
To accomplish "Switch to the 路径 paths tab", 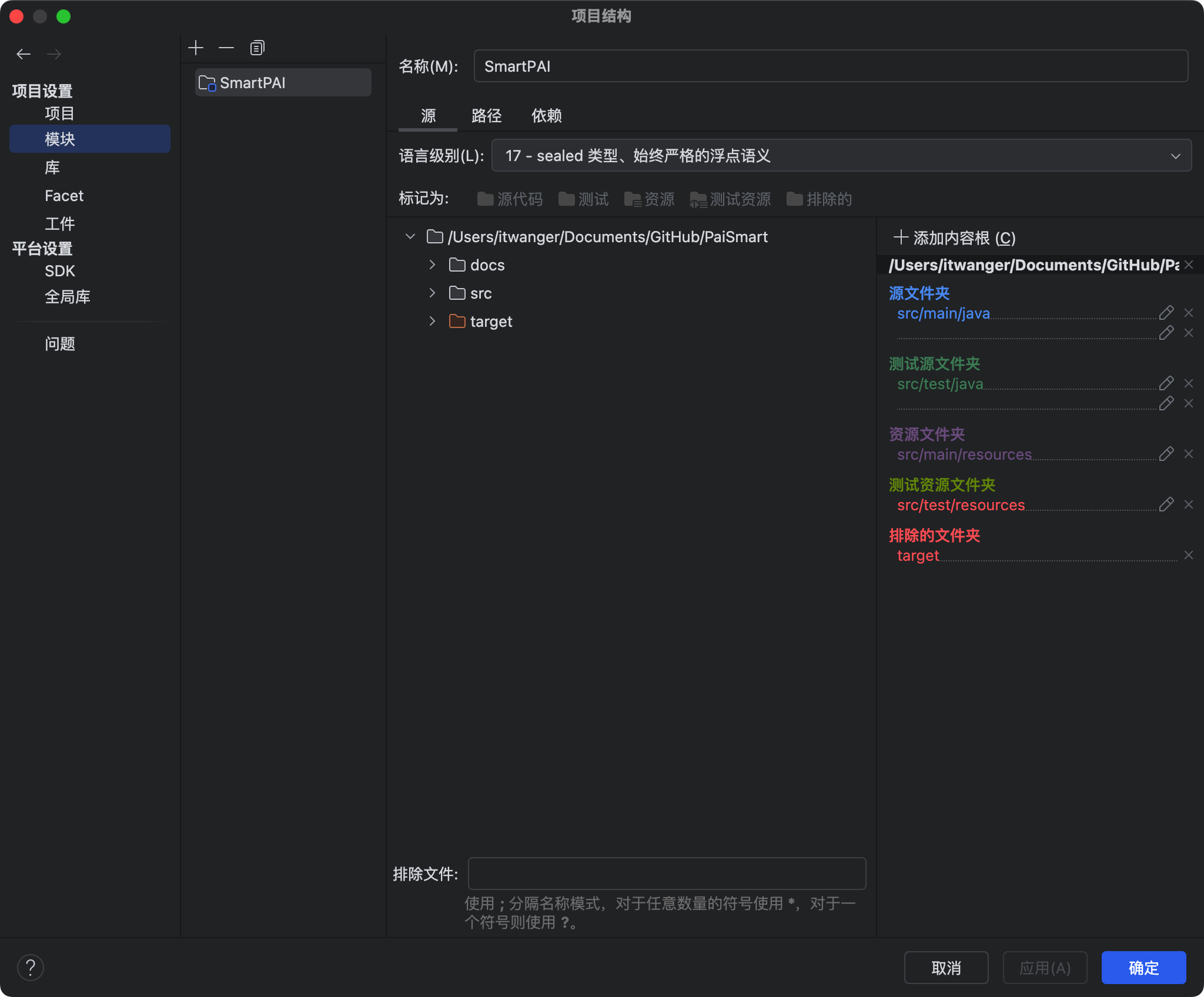I will click(486, 116).
